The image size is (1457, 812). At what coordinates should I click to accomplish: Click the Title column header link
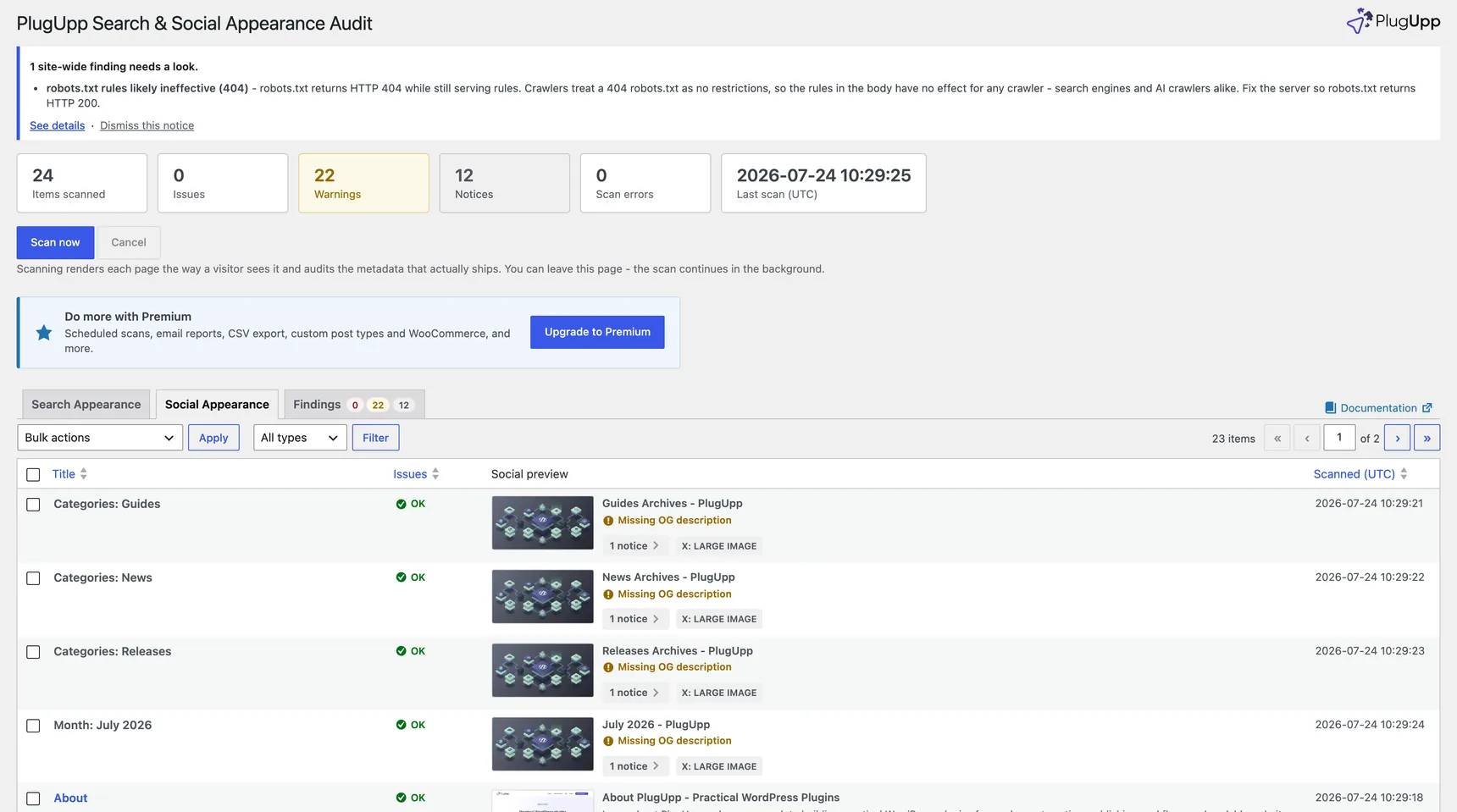(x=64, y=474)
